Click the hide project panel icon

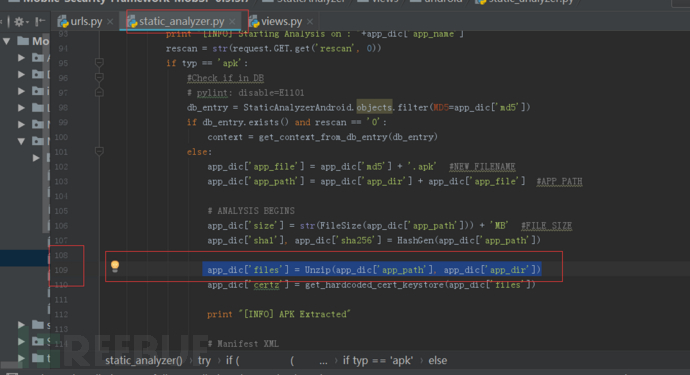(40, 21)
